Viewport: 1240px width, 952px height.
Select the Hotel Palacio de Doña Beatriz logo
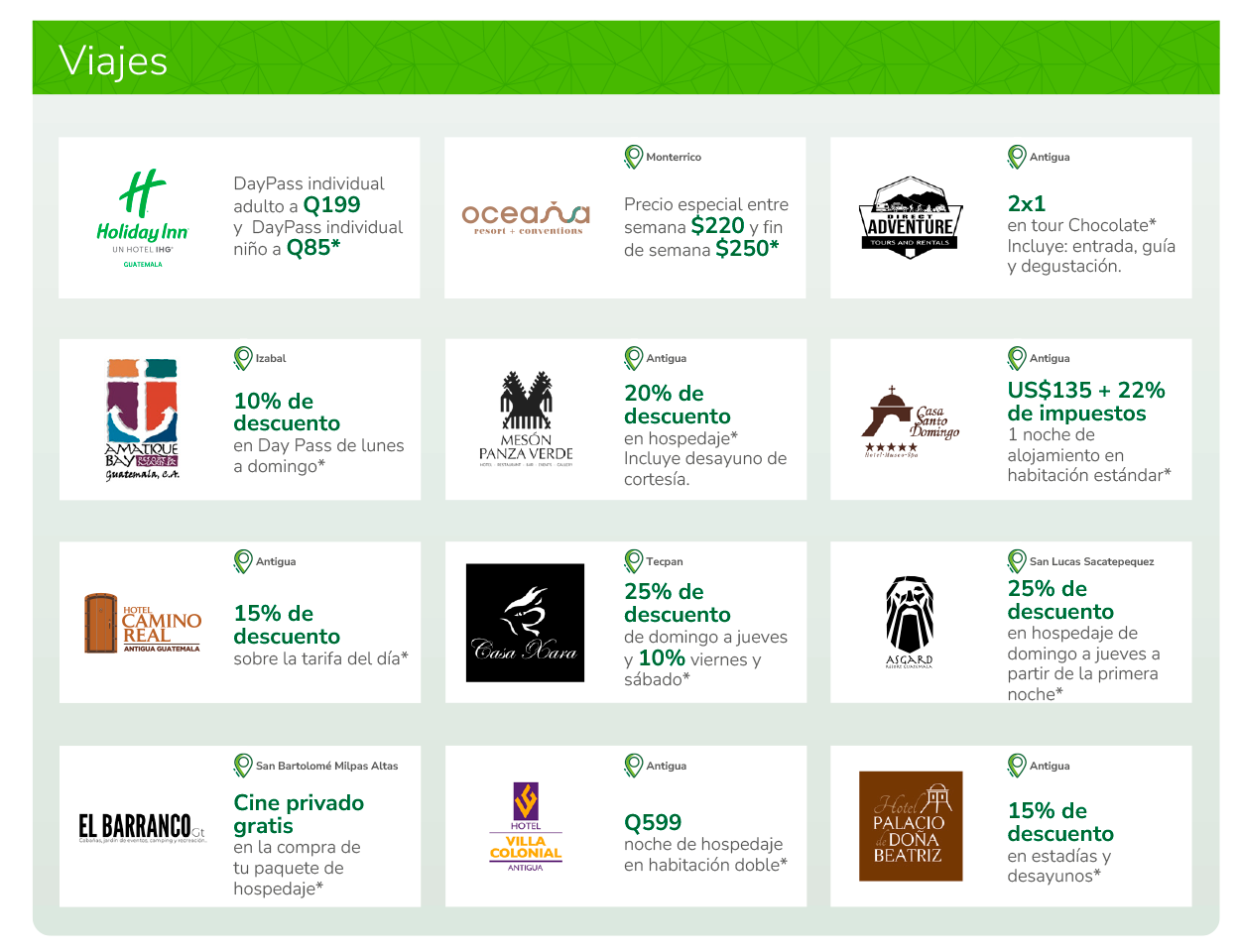click(x=911, y=826)
